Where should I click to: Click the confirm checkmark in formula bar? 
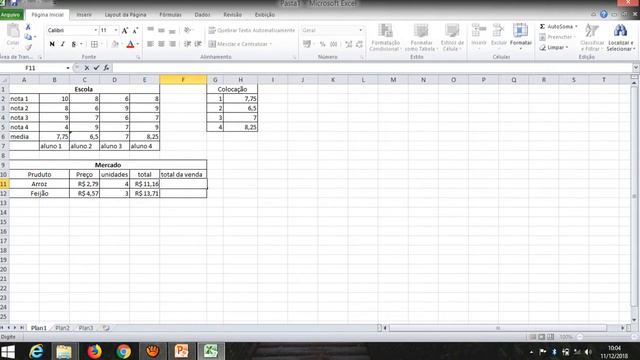96,68
